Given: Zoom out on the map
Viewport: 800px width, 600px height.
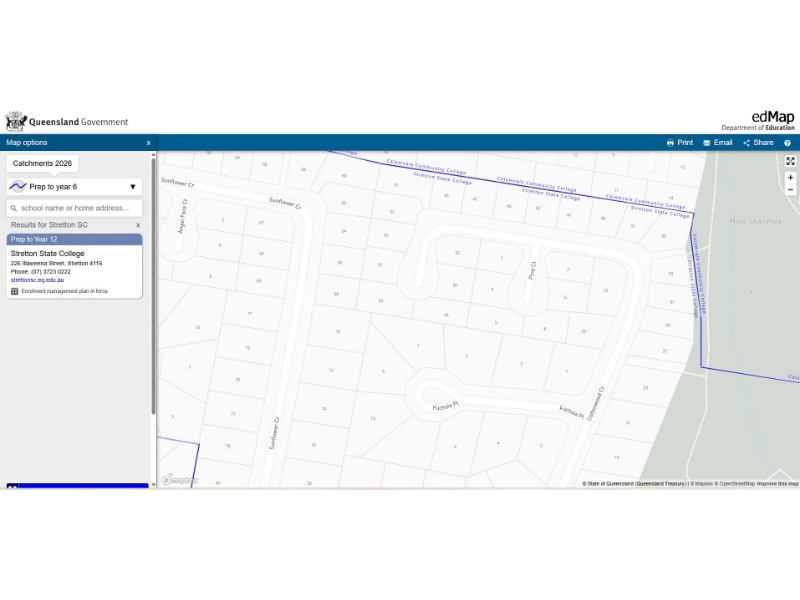Looking at the screenshot, I should tap(790, 189).
